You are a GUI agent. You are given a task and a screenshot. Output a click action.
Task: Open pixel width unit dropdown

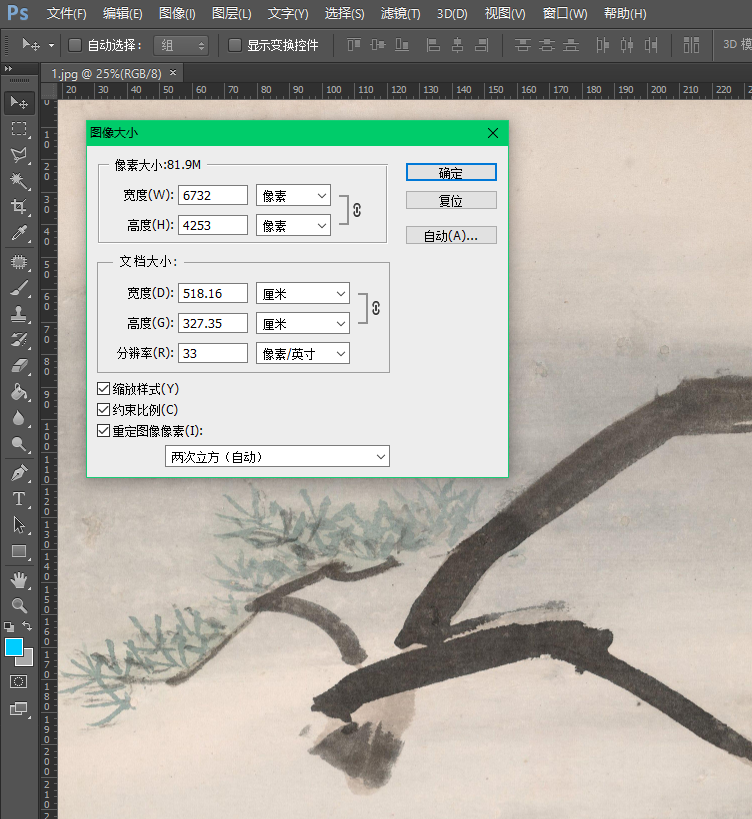click(293, 195)
